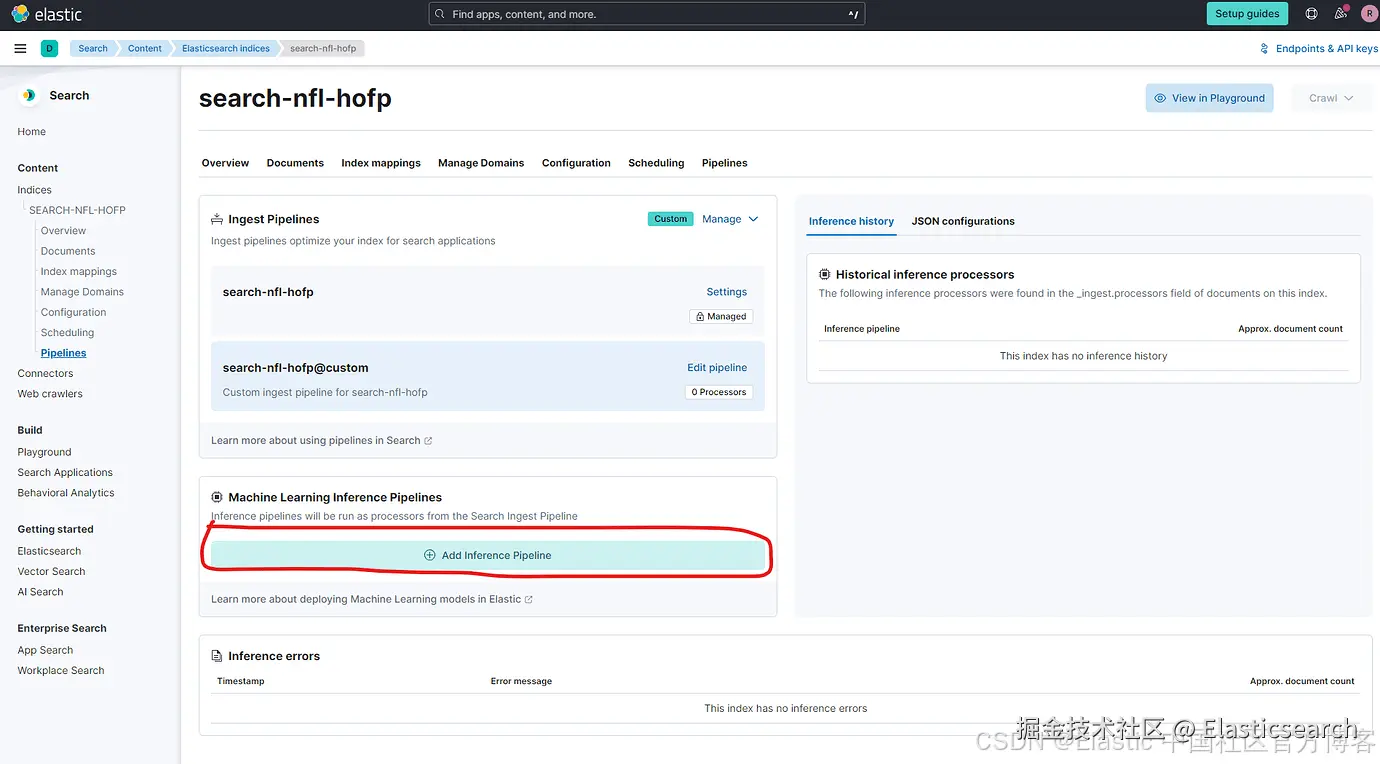Open Index mappings in sidebar tree
The height and width of the screenshot is (764, 1380).
79,272
